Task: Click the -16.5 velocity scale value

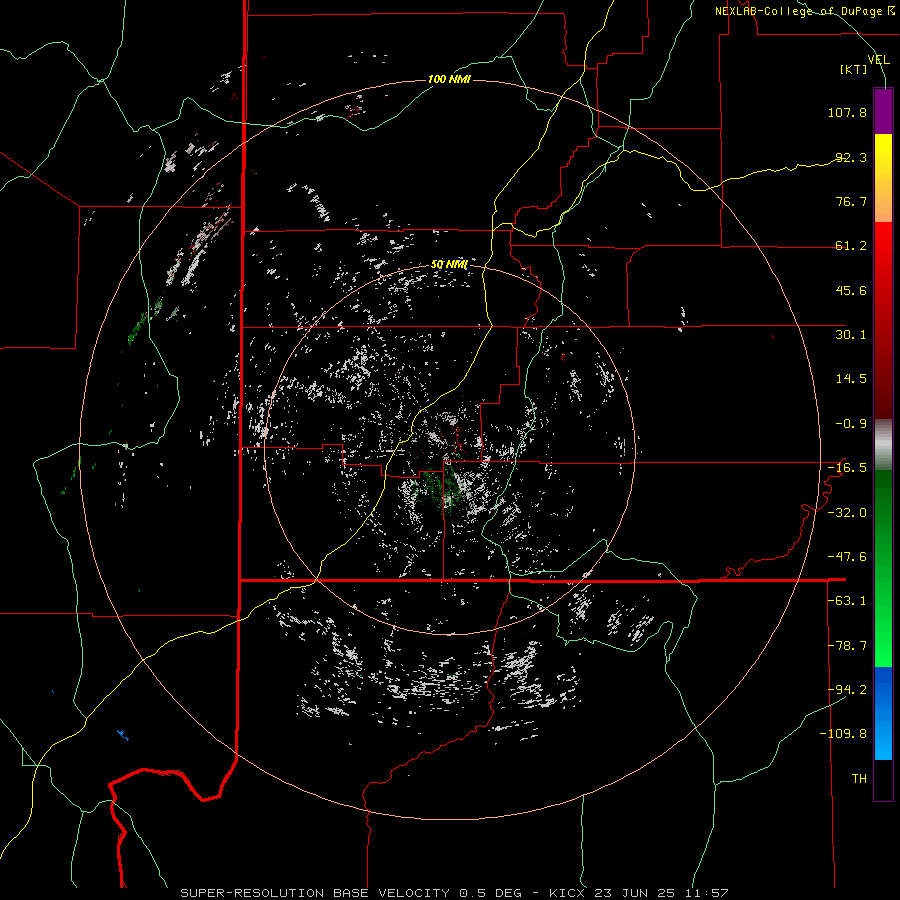Action: pyautogui.click(x=847, y=468)
